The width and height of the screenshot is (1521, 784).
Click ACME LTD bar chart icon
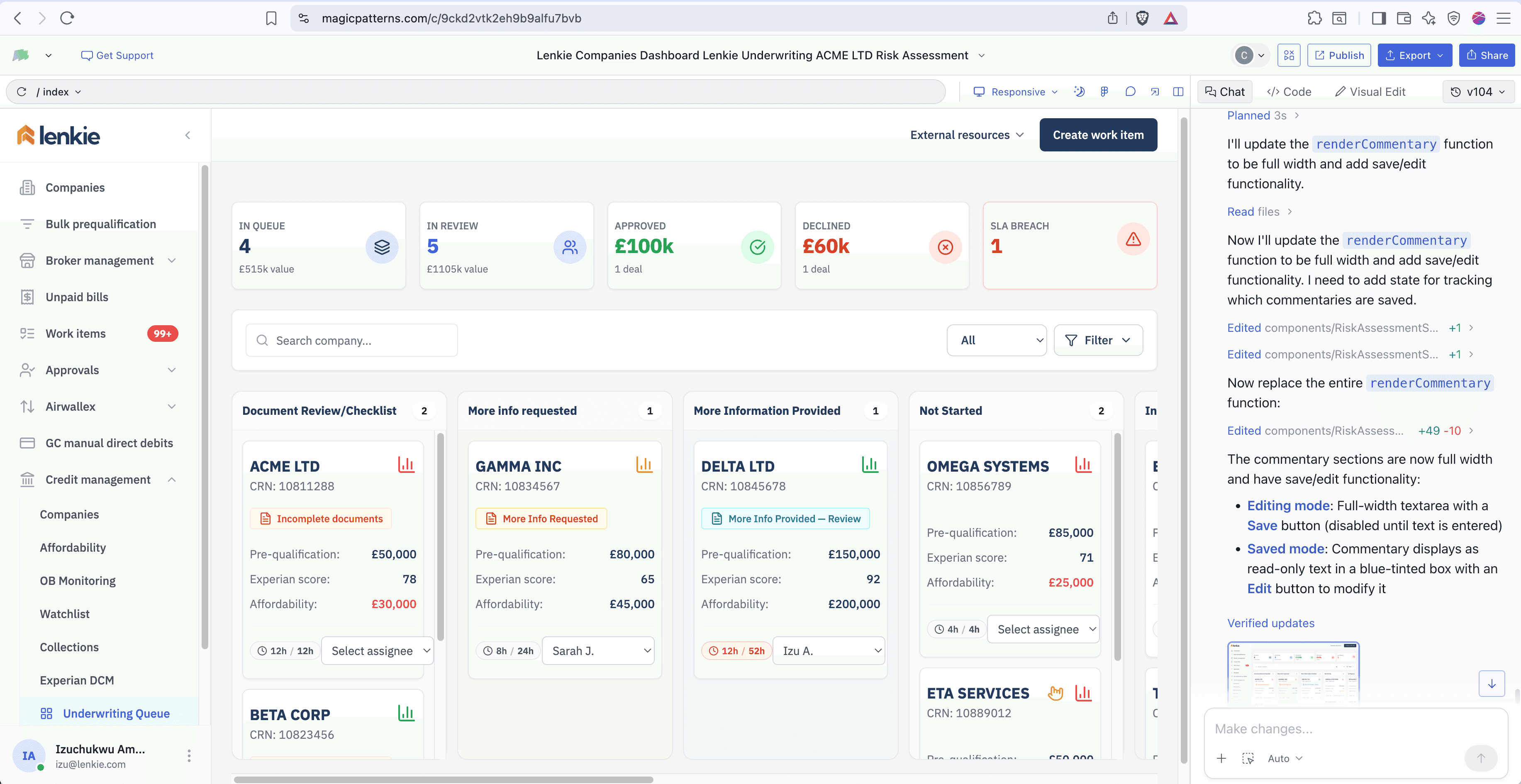[x=406, y=465]
